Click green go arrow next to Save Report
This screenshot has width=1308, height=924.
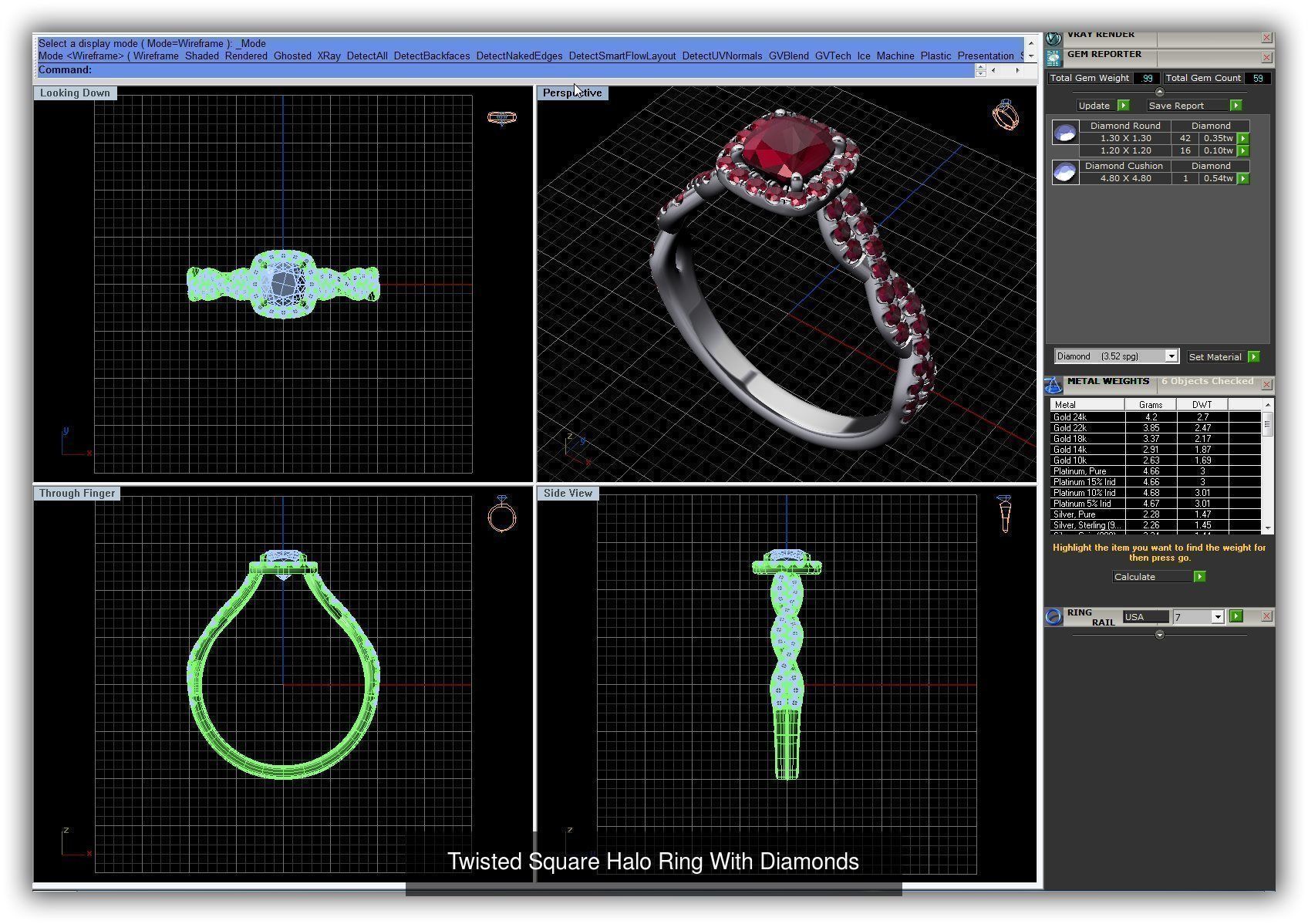[x=1236, y=106]
